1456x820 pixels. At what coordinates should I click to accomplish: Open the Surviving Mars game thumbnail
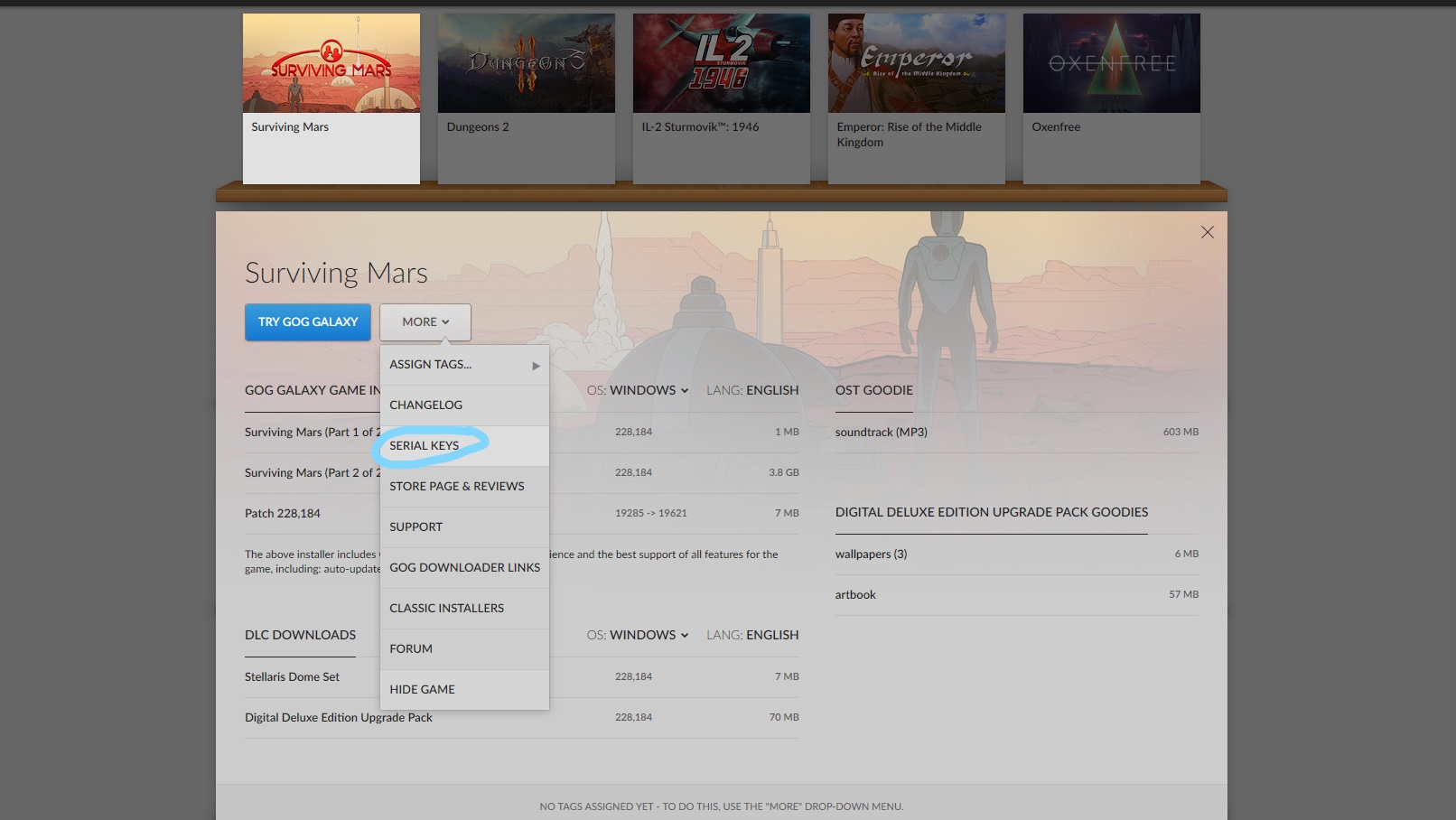pos(331,63)
